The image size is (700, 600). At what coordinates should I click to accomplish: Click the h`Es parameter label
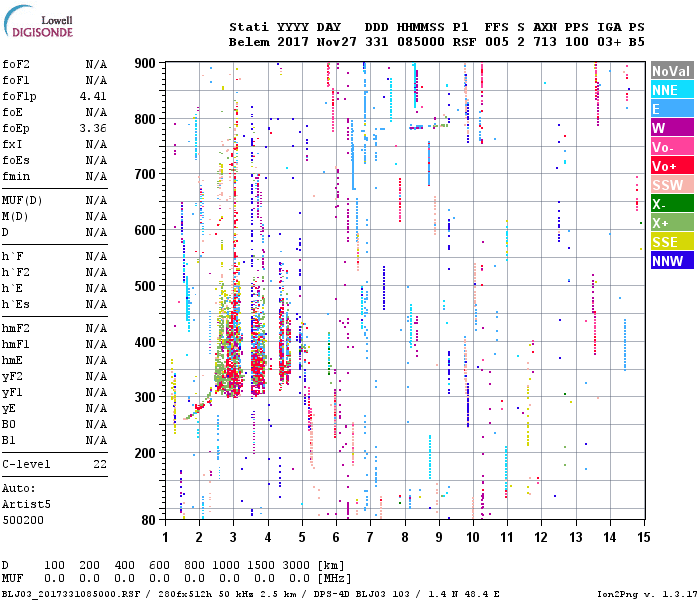(x=16, y=305)
